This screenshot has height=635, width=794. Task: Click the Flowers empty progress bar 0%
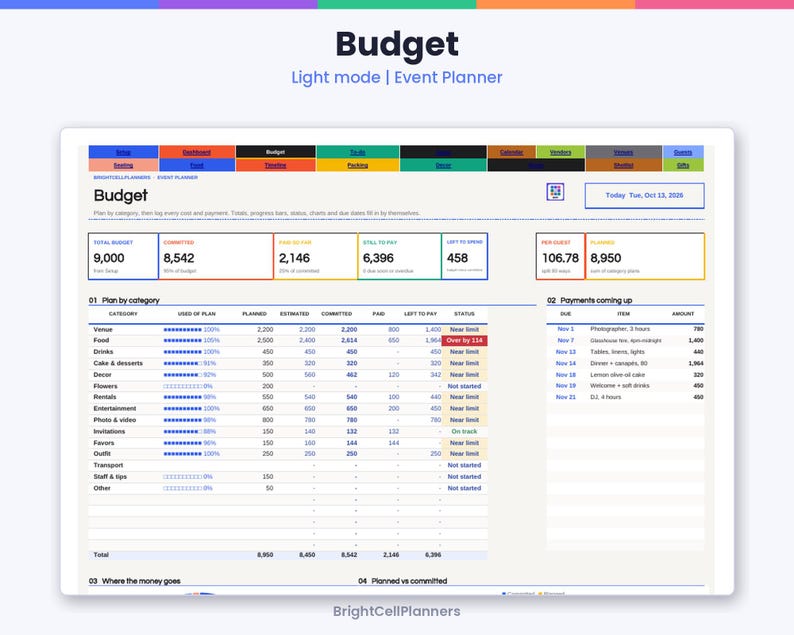coord(188,386)
